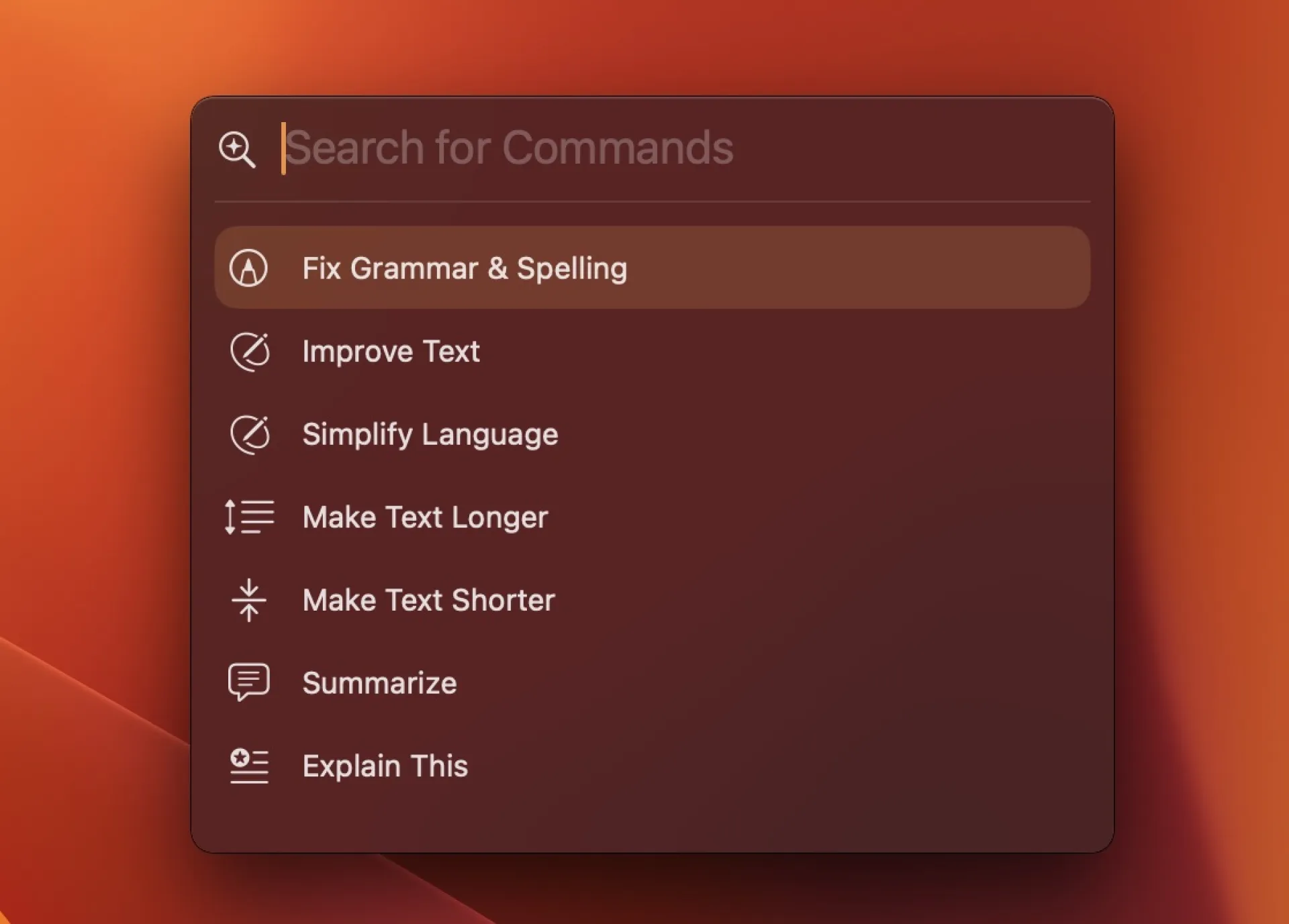Click the icon beside Improve Text

coord(250,352)
